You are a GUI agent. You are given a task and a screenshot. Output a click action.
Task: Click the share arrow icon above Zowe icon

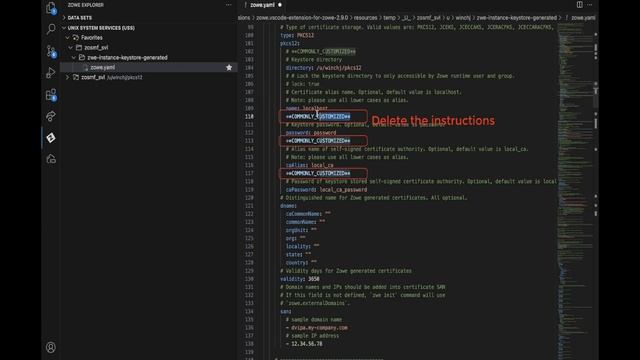click(x=51, y=116)
